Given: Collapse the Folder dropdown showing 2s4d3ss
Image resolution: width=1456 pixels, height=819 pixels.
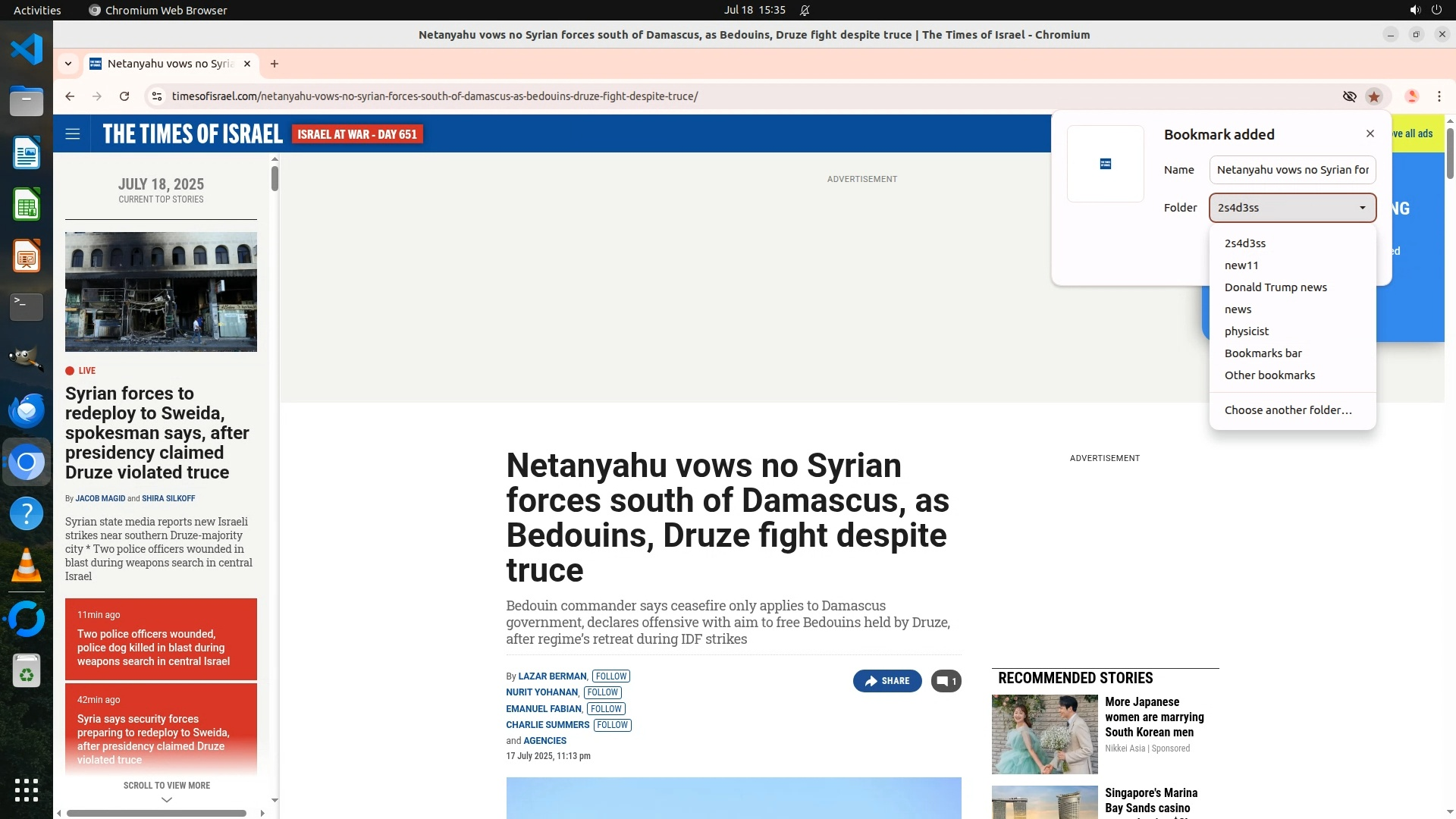Looking at the screenshot, I should pyautogui.click(x=1292, y=208).
